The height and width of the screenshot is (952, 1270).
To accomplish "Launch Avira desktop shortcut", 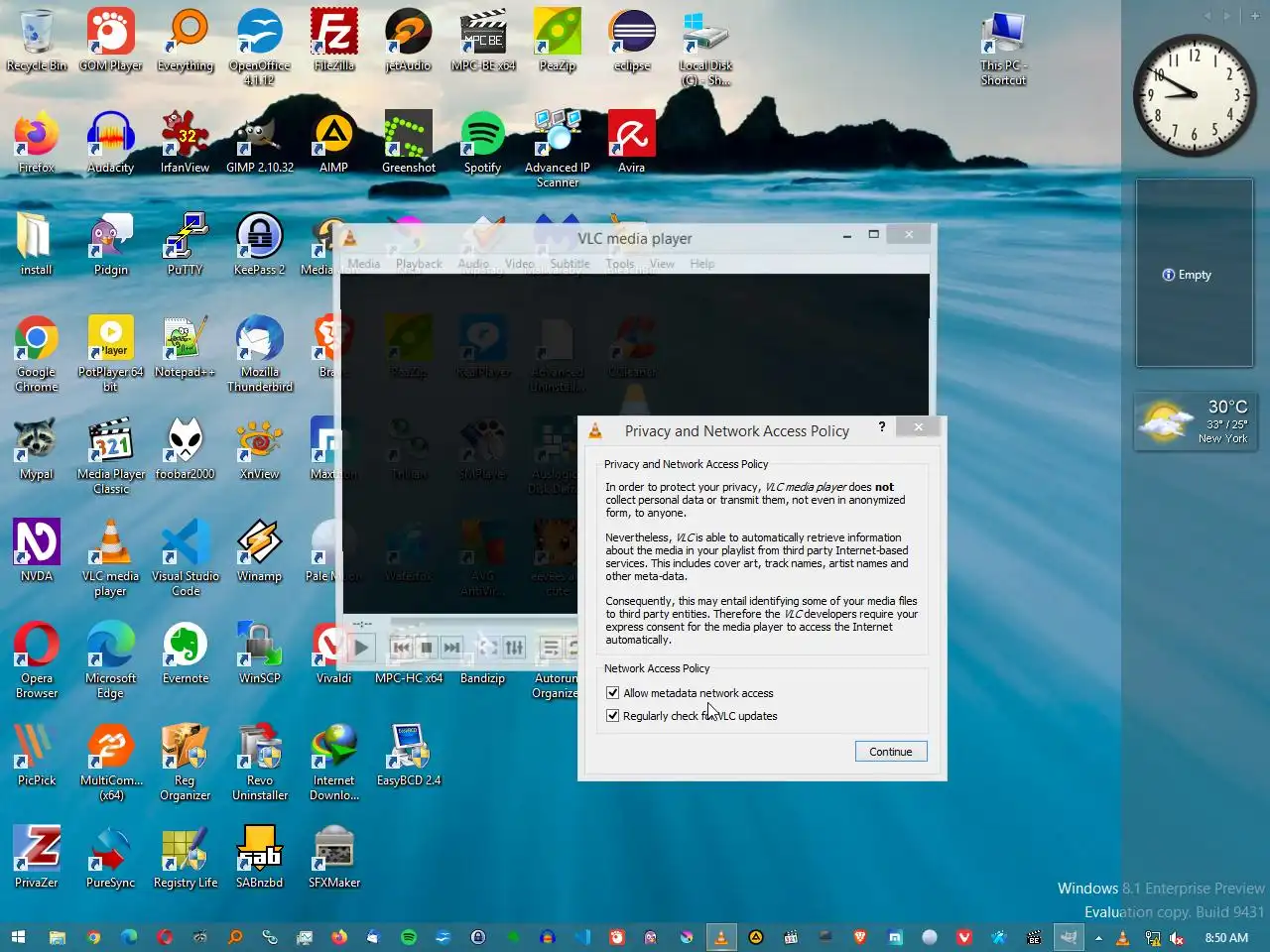I will (632, 143).
